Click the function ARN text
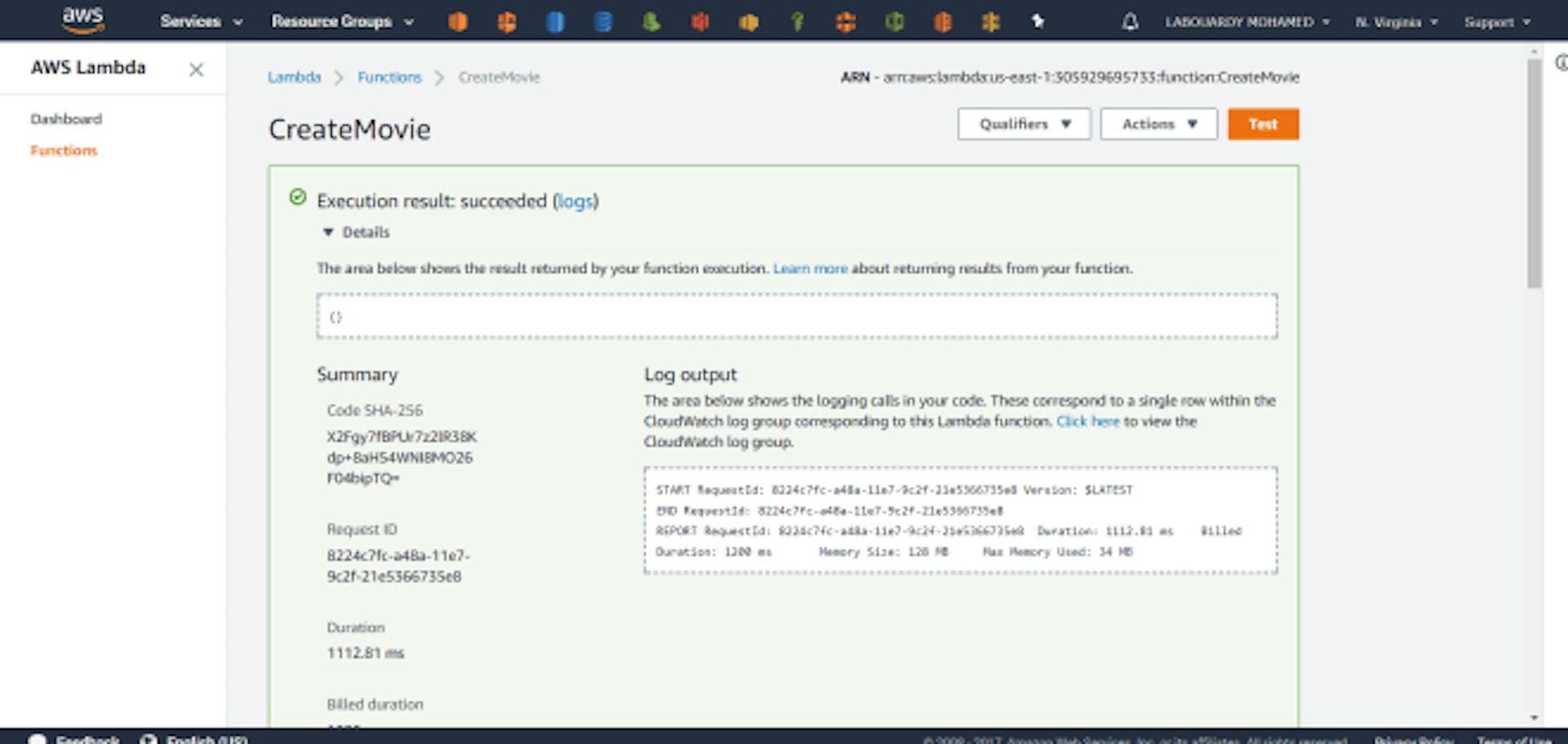Viewport: 1568px width, 744px height. click(x=1070, y=78)
